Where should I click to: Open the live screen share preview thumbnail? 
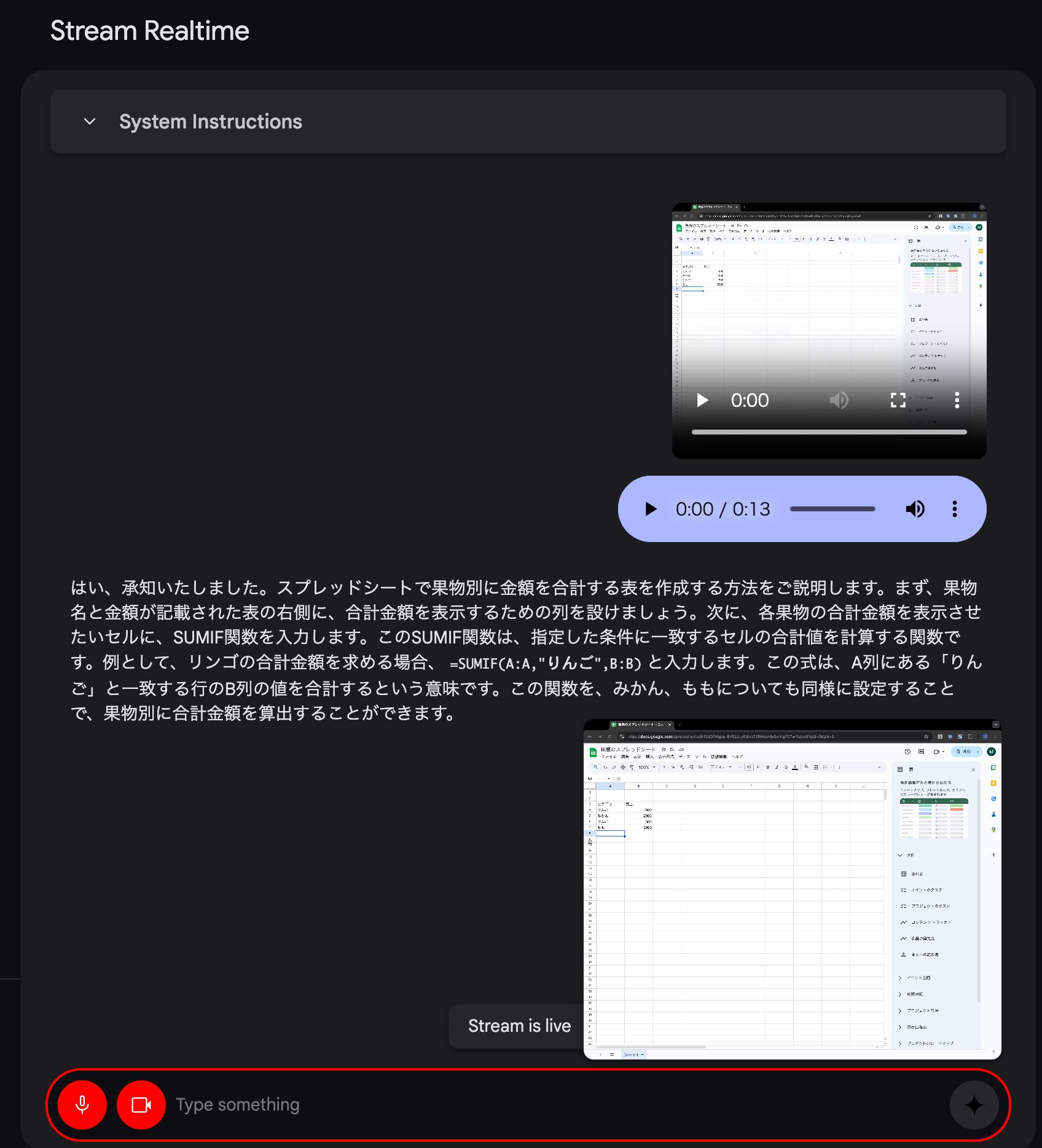click(x=792, y=889)
